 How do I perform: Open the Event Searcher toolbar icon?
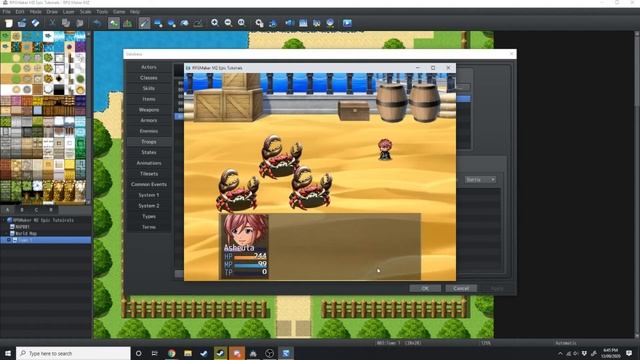click(303, 23)
